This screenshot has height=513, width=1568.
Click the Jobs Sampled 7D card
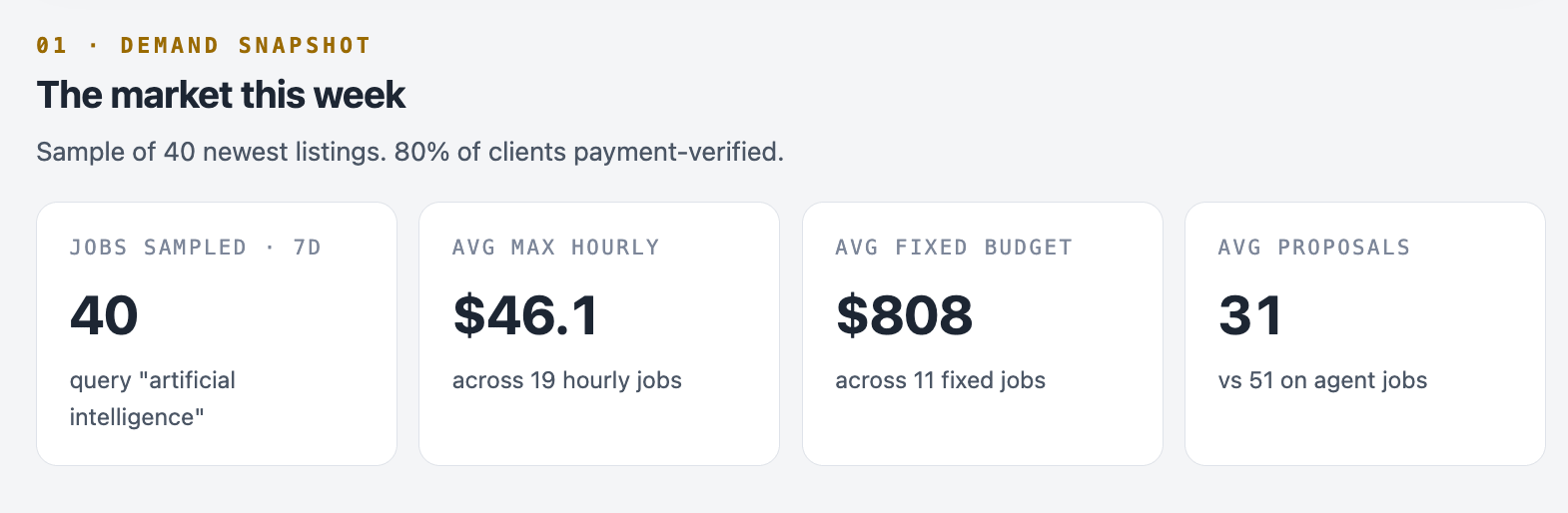[217, 333]
